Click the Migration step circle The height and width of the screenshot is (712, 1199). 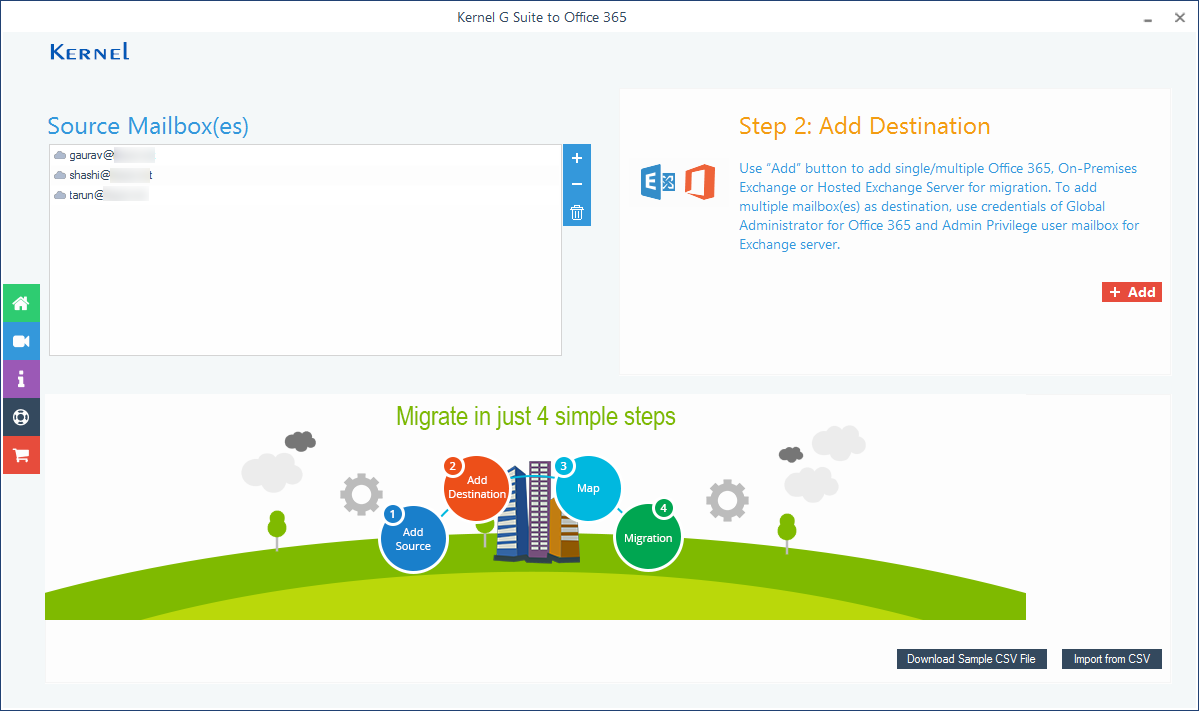[648, 537]
